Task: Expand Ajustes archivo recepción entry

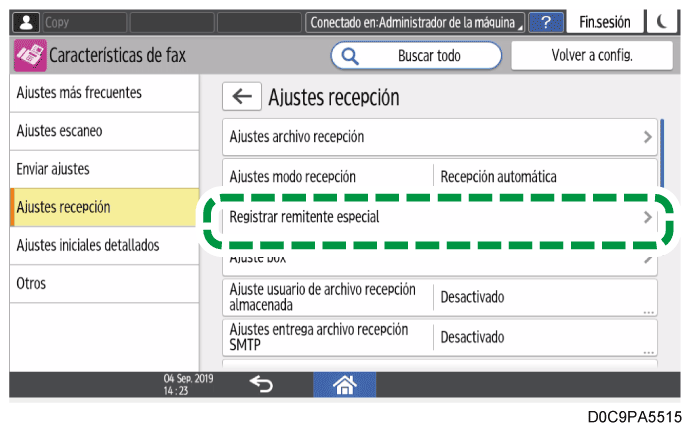Action: [439, 136]
